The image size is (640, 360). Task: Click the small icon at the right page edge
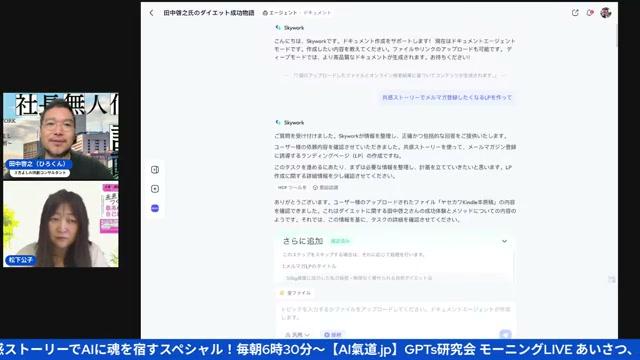(x=611, y=279)
